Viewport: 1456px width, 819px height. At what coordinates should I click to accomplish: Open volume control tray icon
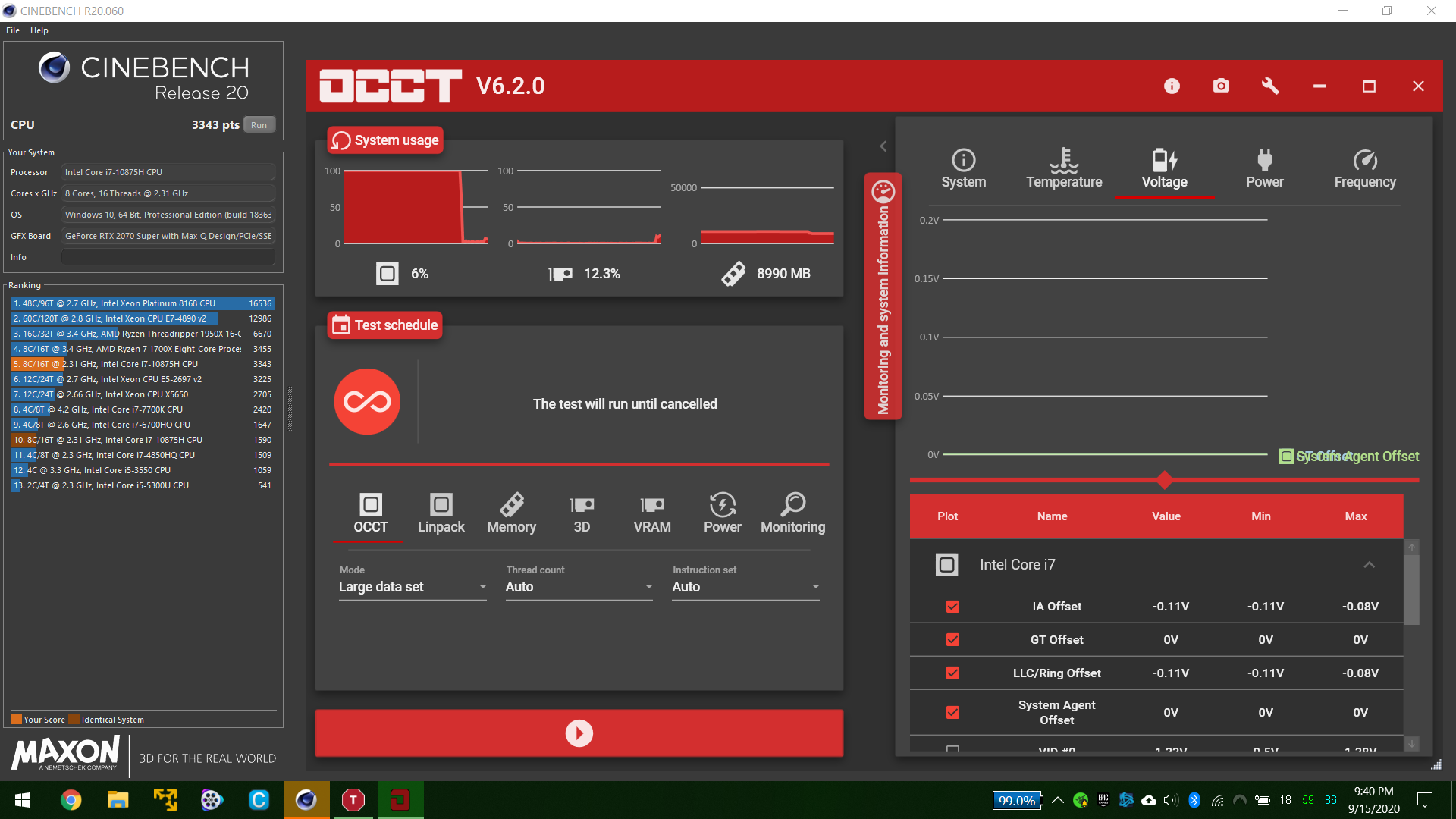pos(1171,800)
